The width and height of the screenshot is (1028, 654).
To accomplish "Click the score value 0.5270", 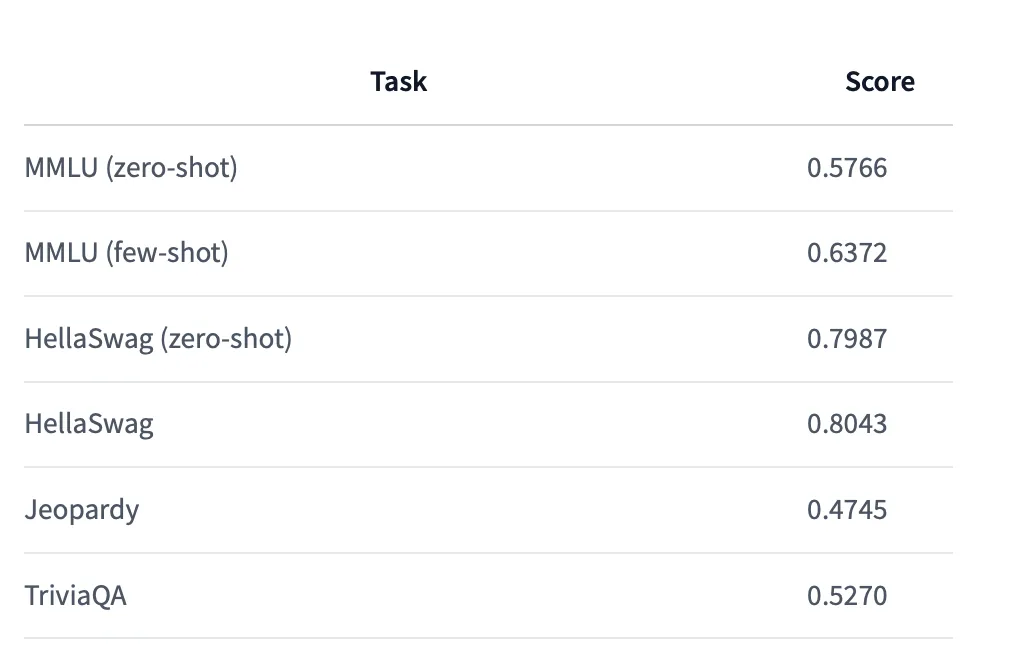I will coord(847,596).
